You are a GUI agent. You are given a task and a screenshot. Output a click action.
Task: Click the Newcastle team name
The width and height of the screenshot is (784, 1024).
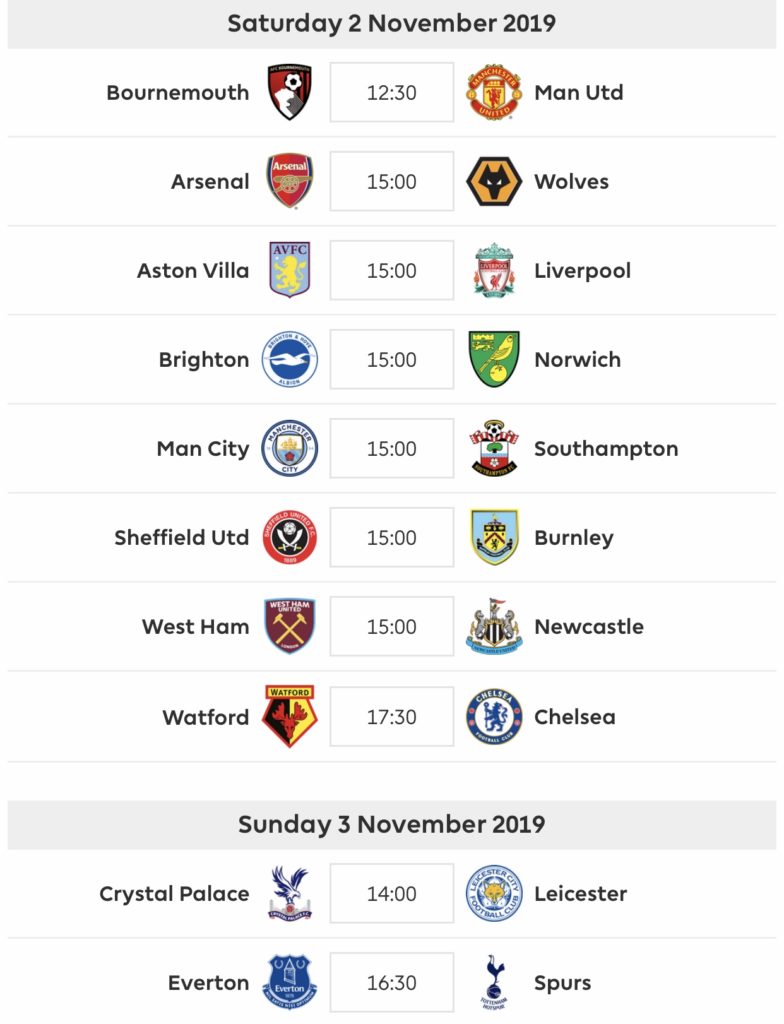tap(589, 626)
